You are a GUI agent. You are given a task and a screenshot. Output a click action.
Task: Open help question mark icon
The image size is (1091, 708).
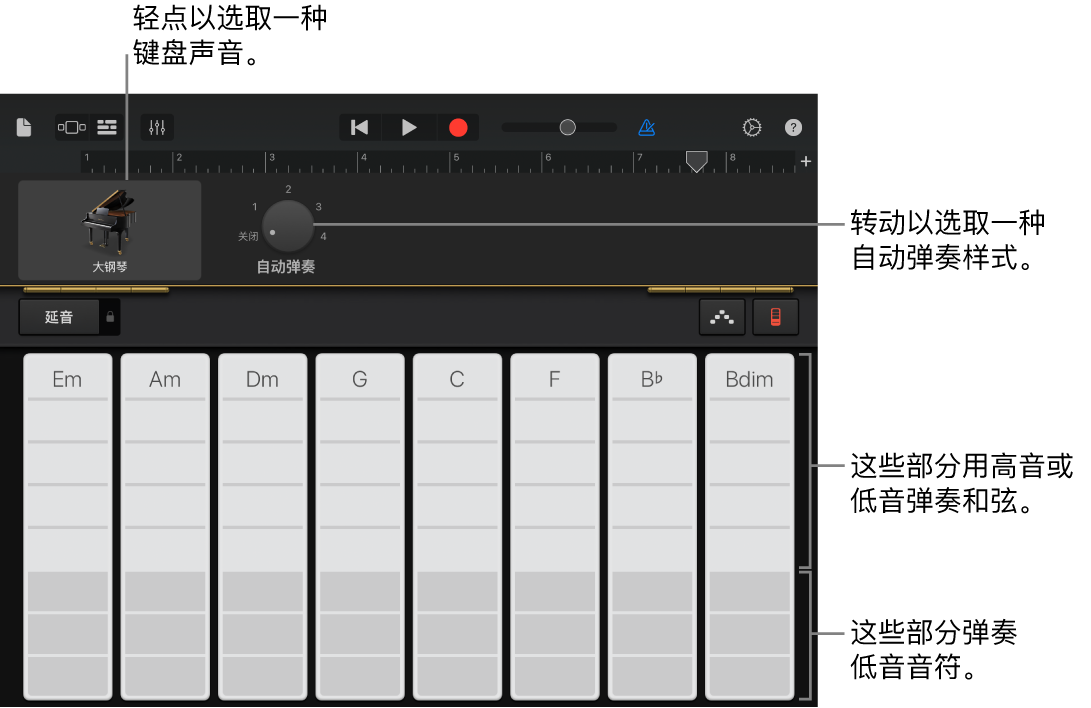(793, 127)
